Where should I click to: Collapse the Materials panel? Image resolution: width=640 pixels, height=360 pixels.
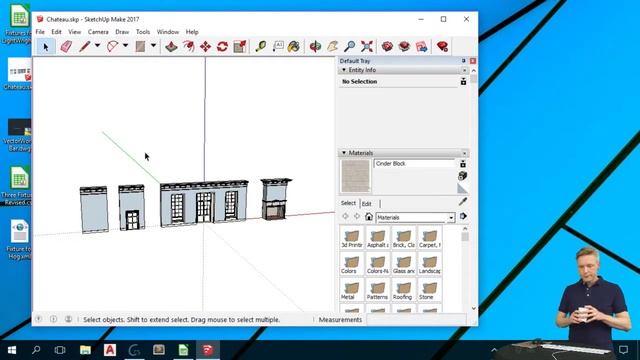pyautogui.click(x=344, y=153)
